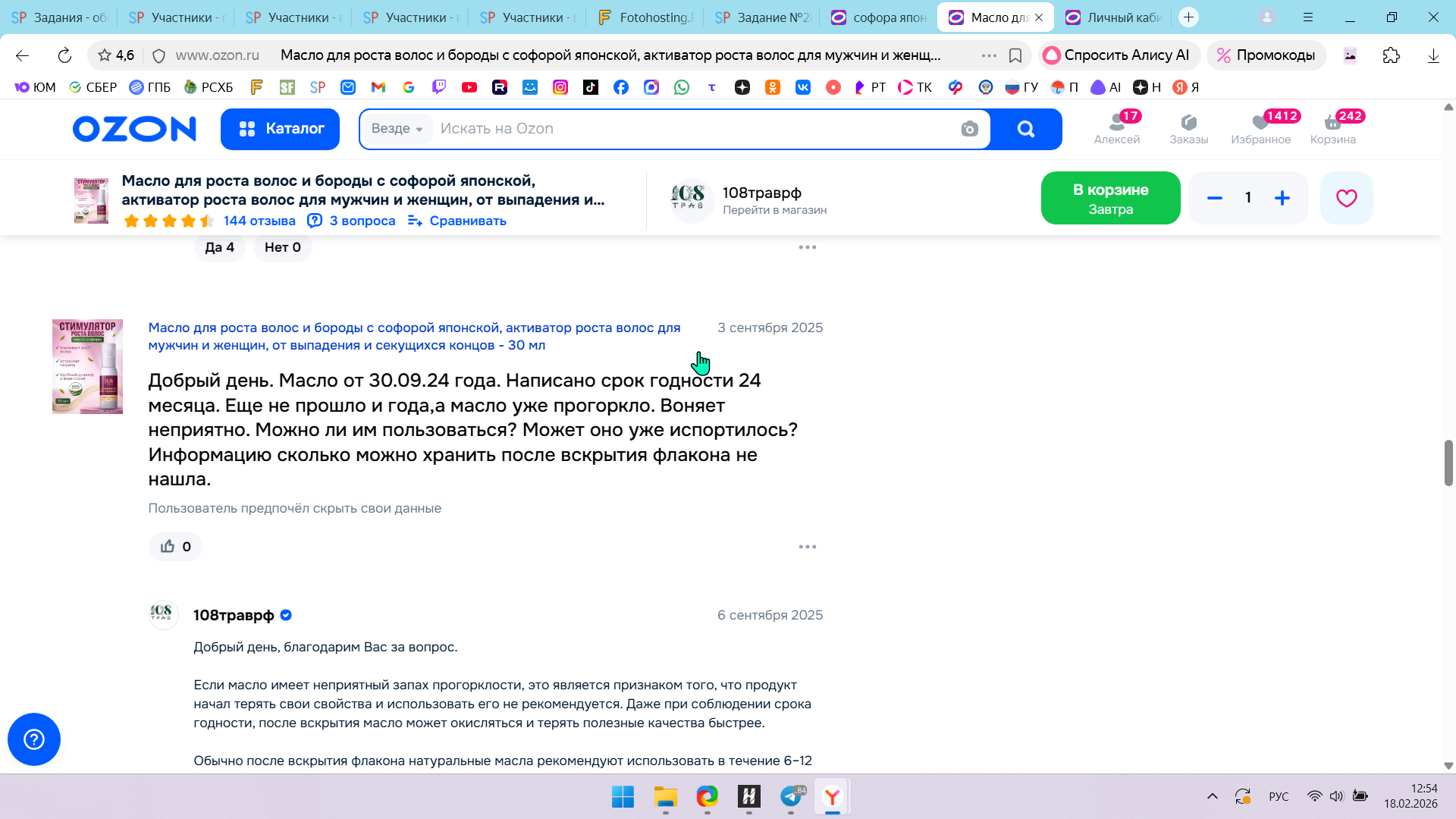The width and height of the screenshot is (1456, 819).
Task: Click the page vertical scrollbar thumb
Action: click(1448, 463)
